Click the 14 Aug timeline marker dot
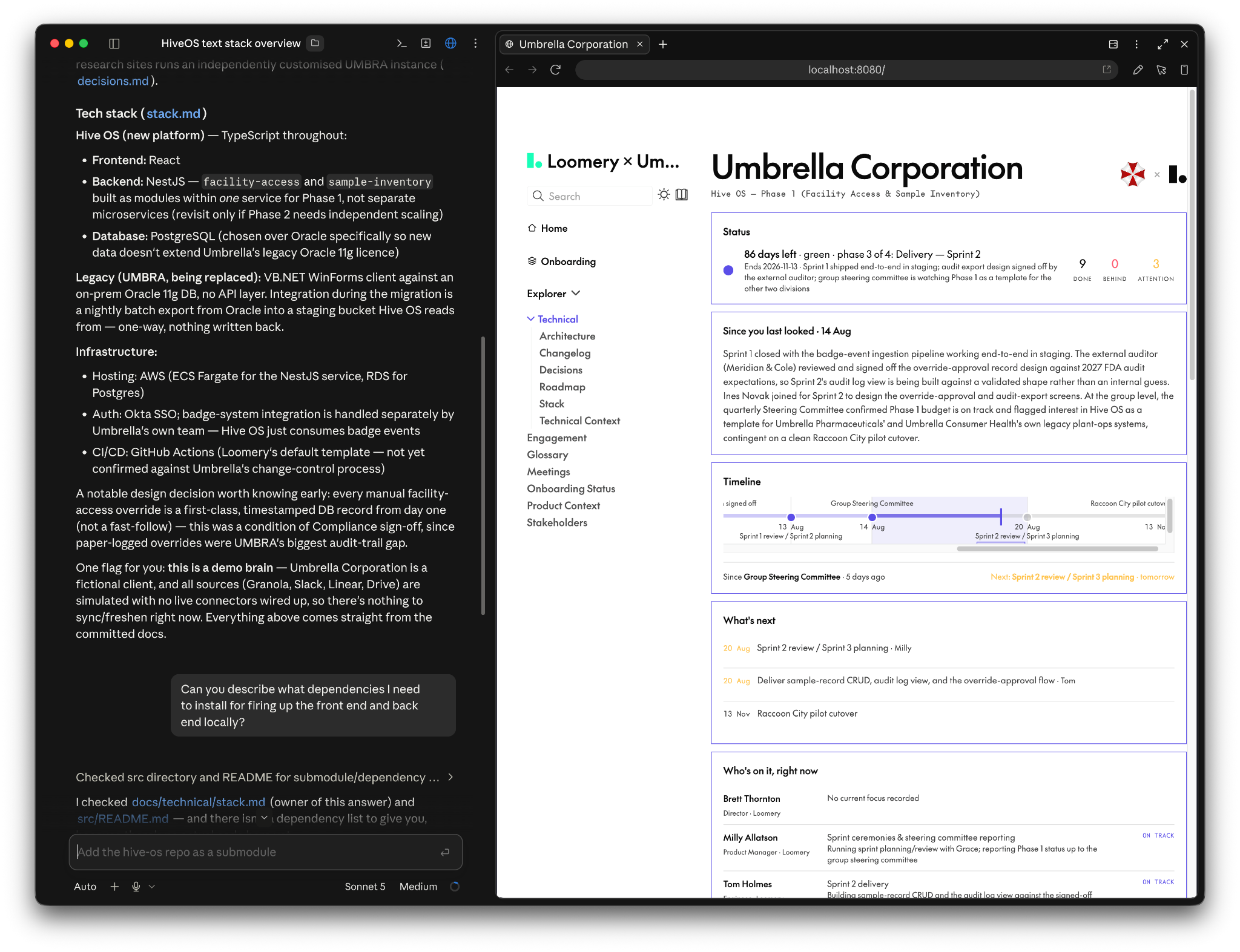This screenshot has width=1240, height=952. pyautogui.click(x=872, y=517)
